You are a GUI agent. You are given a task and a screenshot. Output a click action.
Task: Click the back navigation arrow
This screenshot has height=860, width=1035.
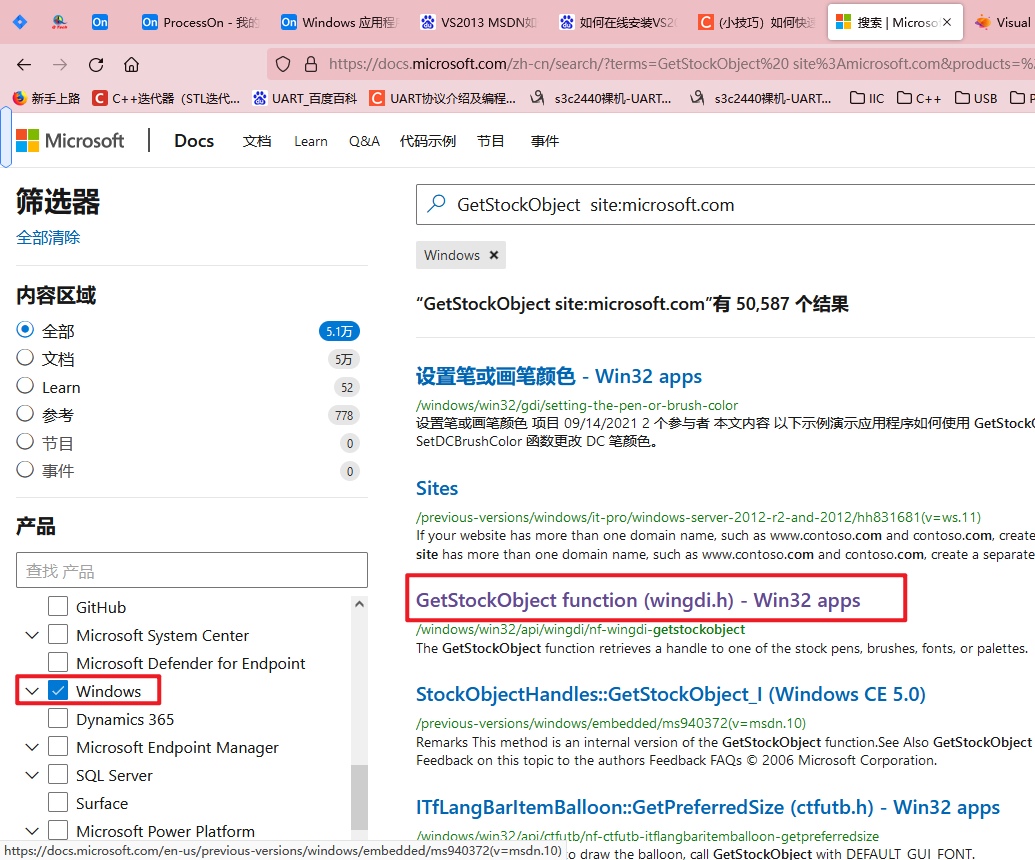click(23, 64)
